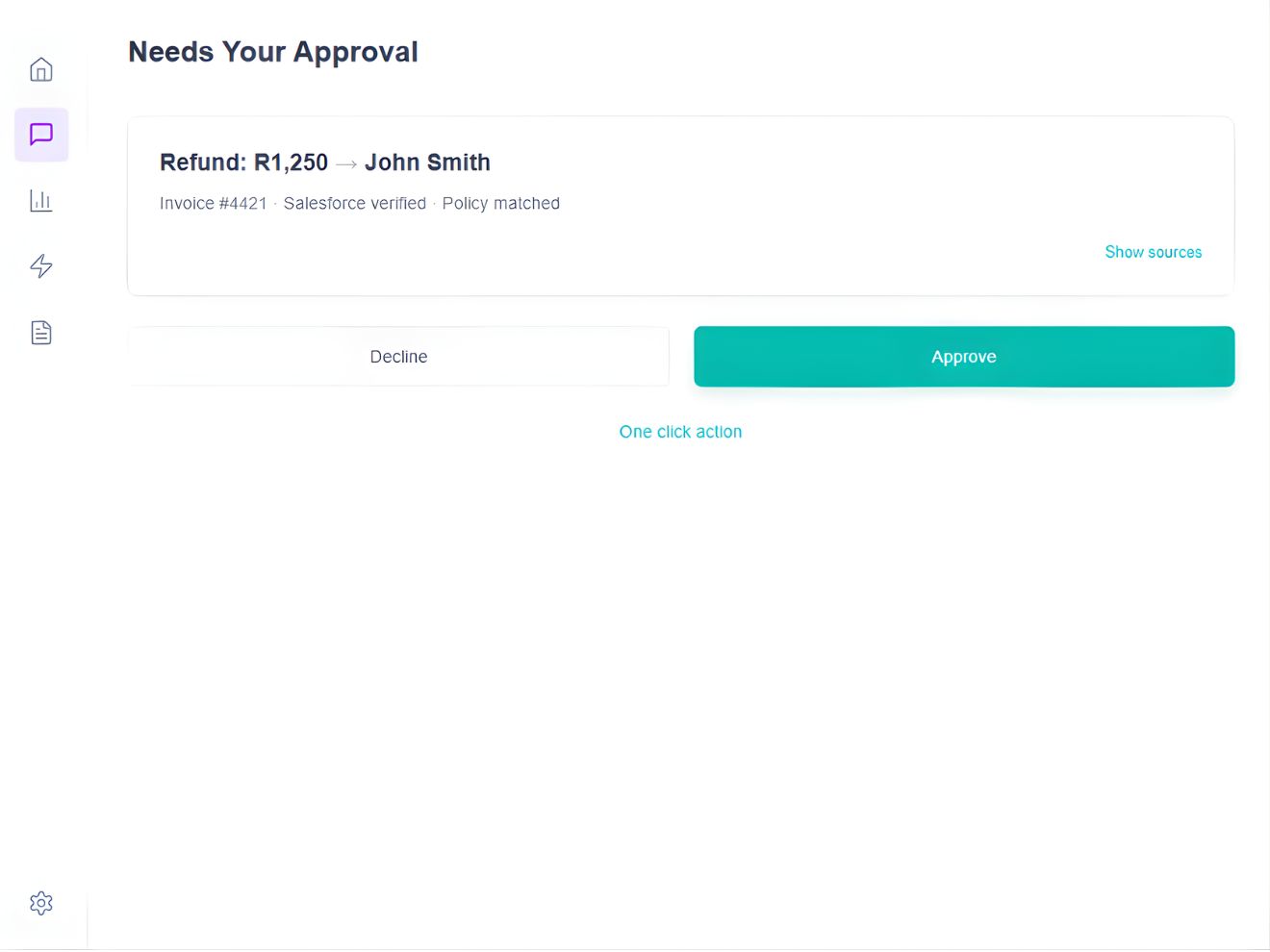Expand the One click action options

(x=680, y=431)
